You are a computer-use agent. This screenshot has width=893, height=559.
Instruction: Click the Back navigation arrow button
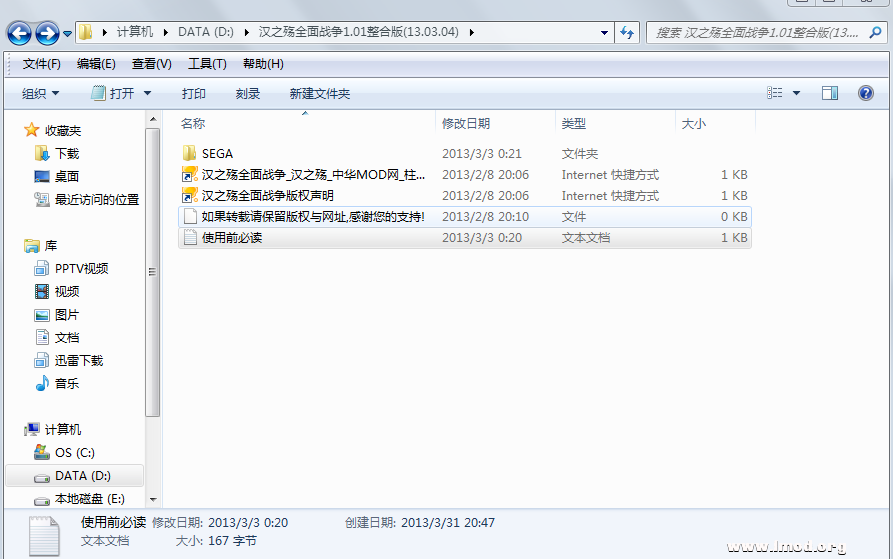(19, 33)
